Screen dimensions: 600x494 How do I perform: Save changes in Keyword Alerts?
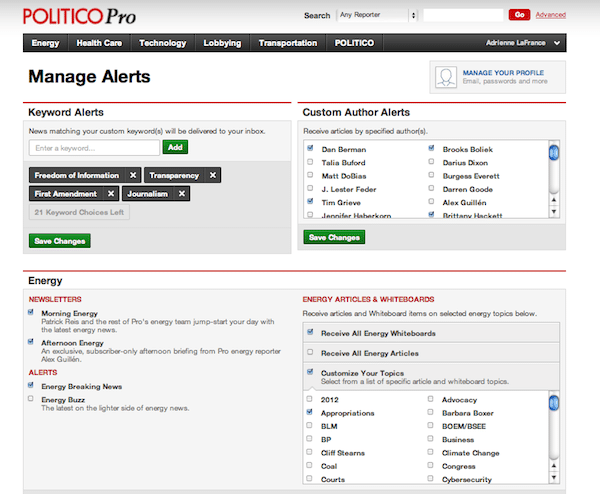tap(60, 241)
